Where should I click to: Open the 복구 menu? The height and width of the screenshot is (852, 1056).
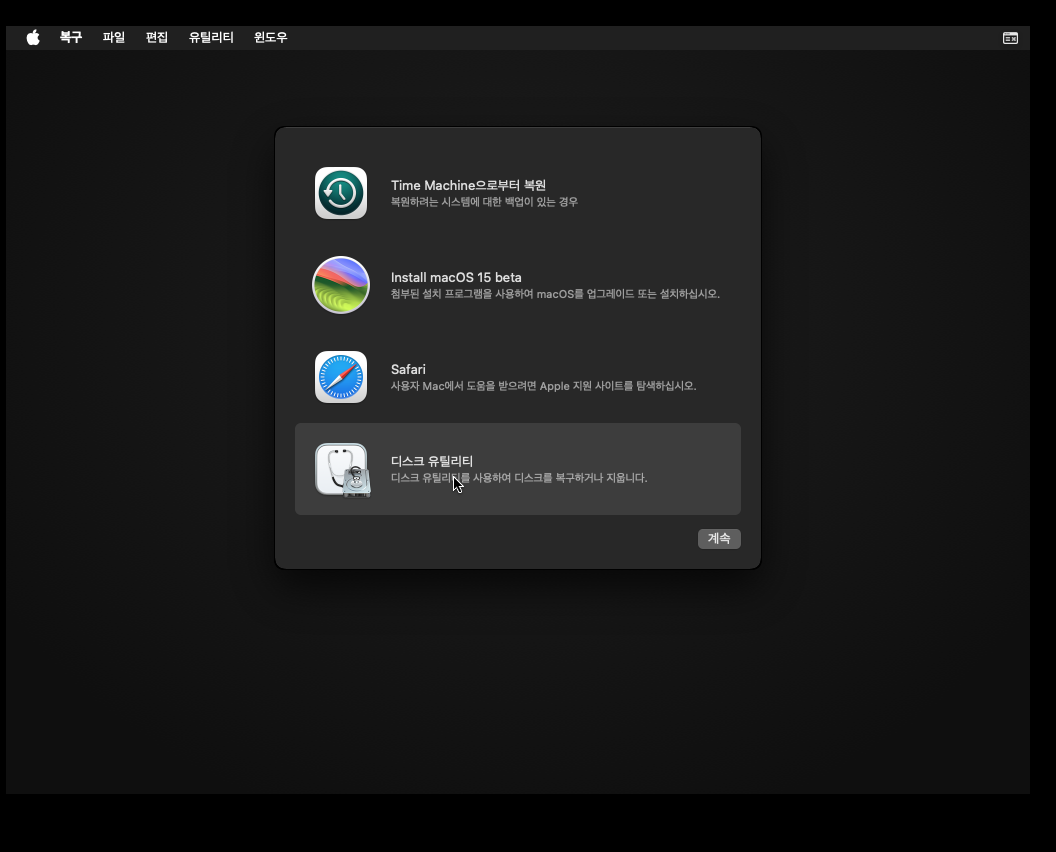71,38
